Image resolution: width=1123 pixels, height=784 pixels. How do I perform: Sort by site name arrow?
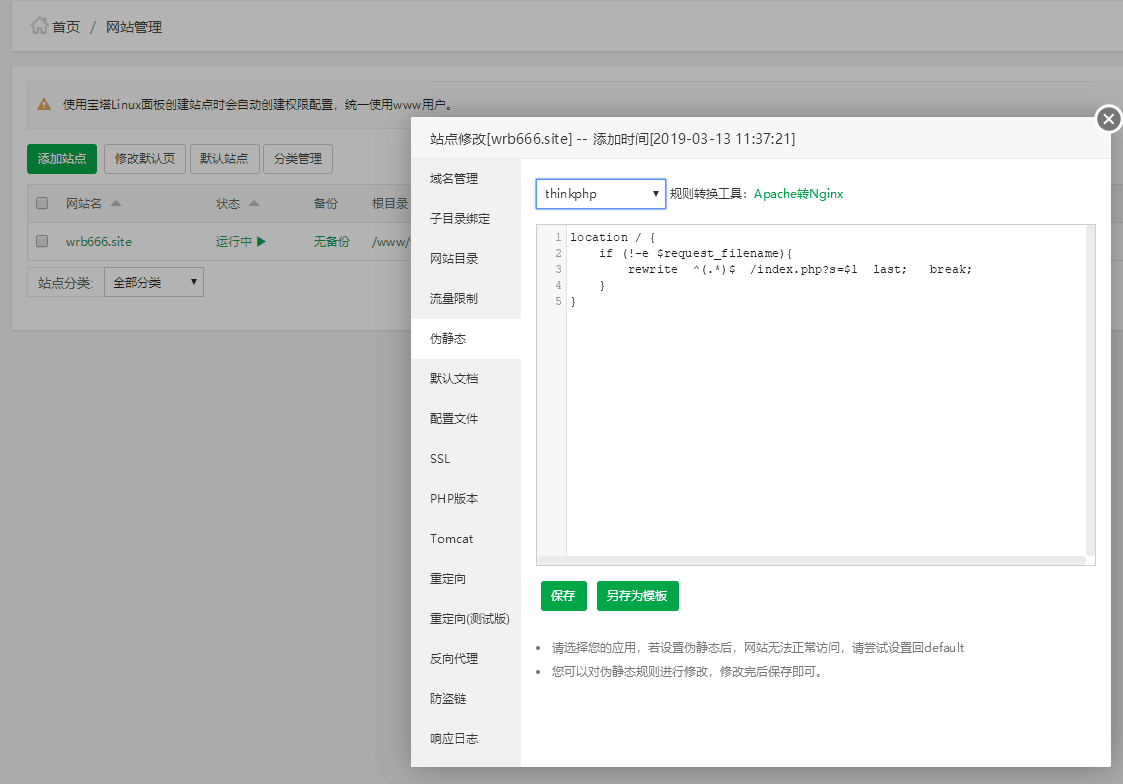coord(116,203)
